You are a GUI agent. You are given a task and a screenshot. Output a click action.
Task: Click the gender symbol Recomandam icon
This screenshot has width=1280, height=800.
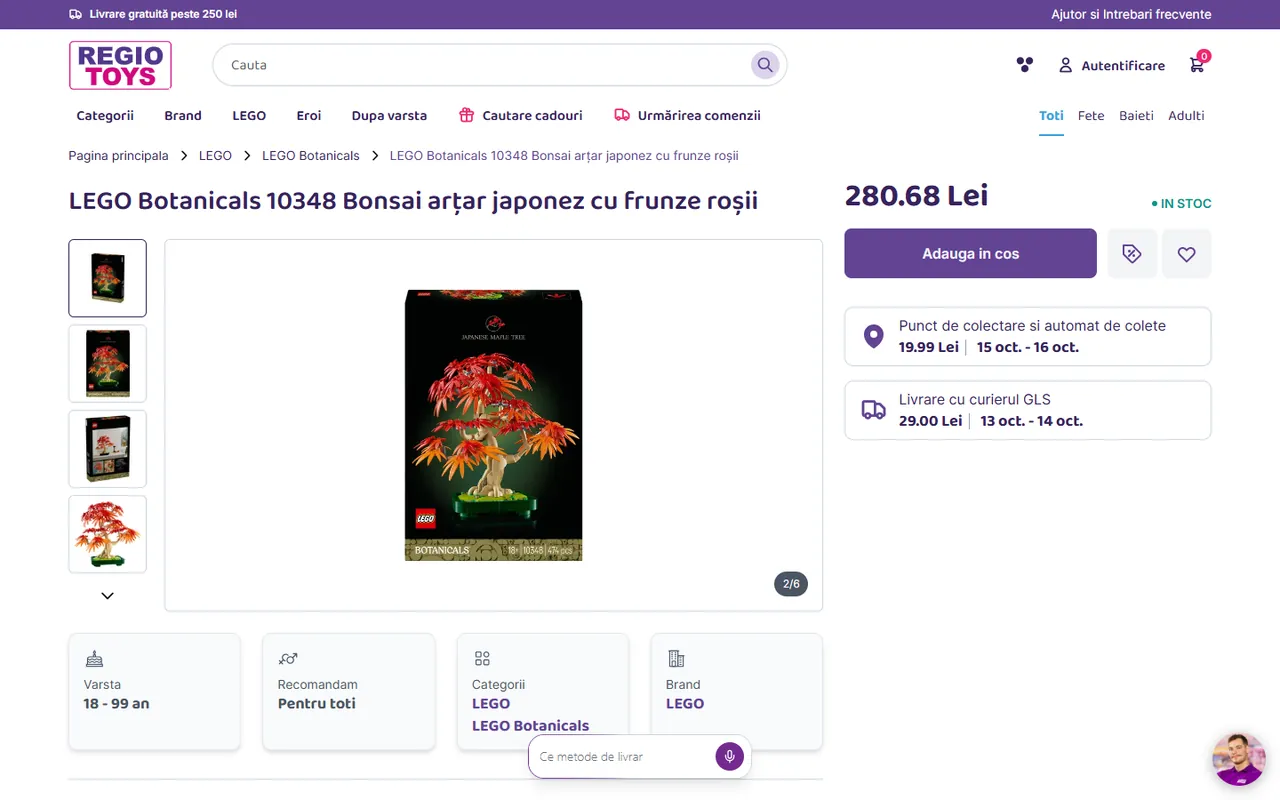point(288,659)
